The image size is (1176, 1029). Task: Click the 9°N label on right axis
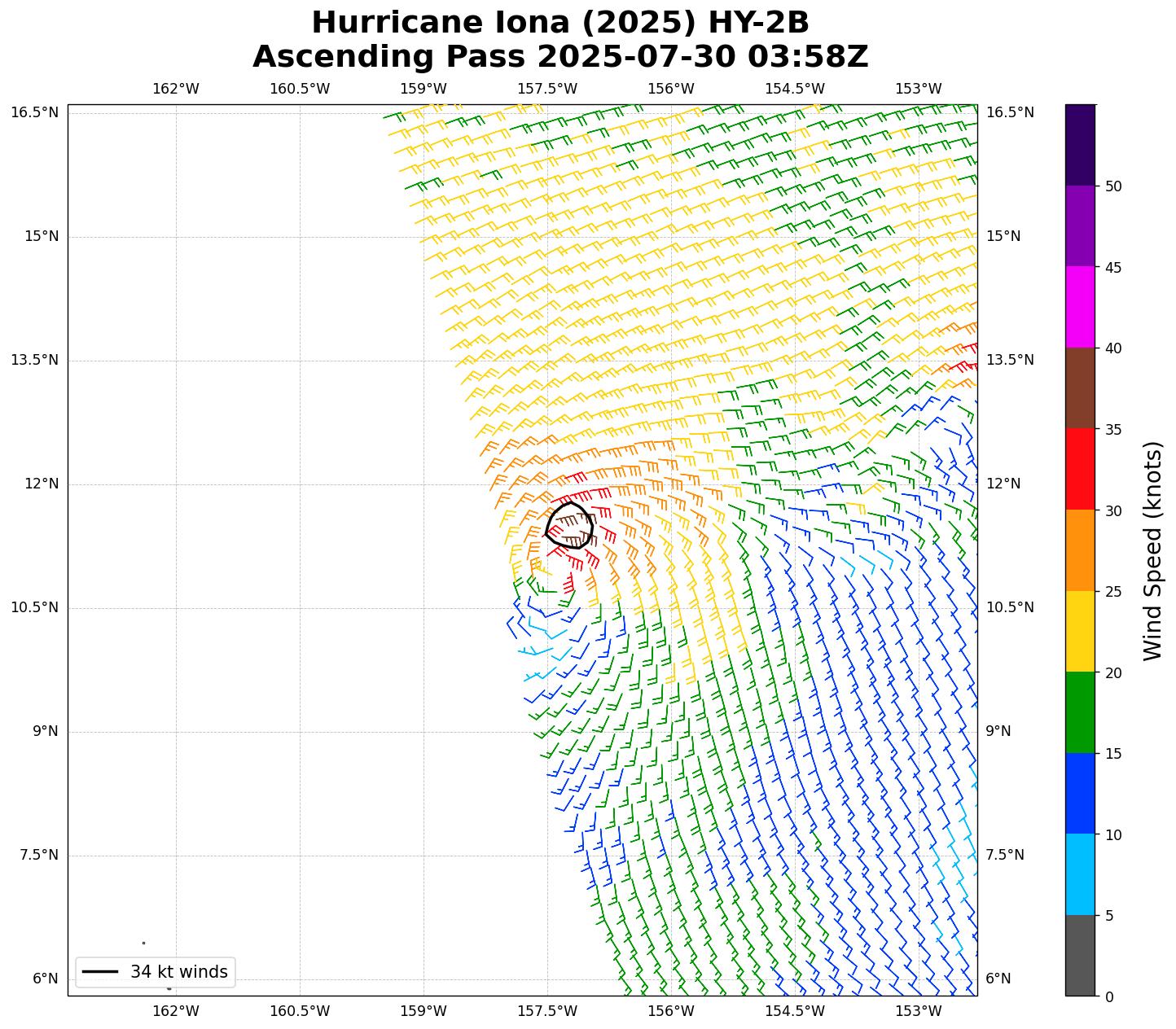998,731
